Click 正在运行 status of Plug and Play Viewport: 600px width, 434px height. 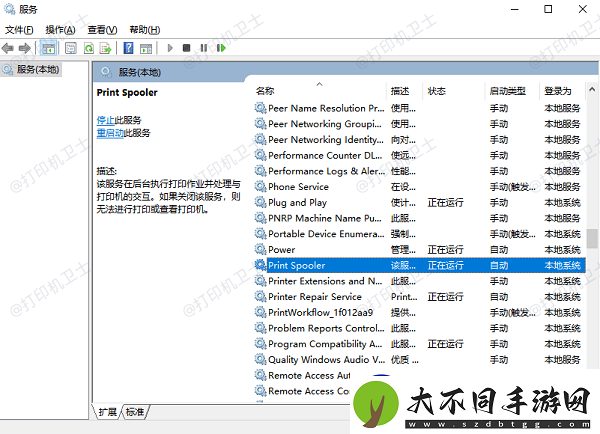coord(445,202)
